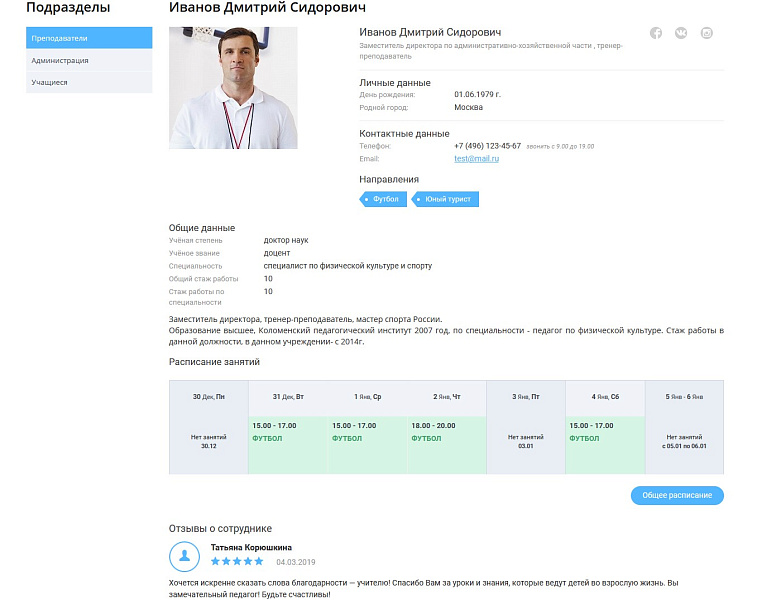Image resolution: width=781 pixels, height=600 pixels.
Task: Select the 31 Дек football lesson slot
Action: (x=288, y=445)
